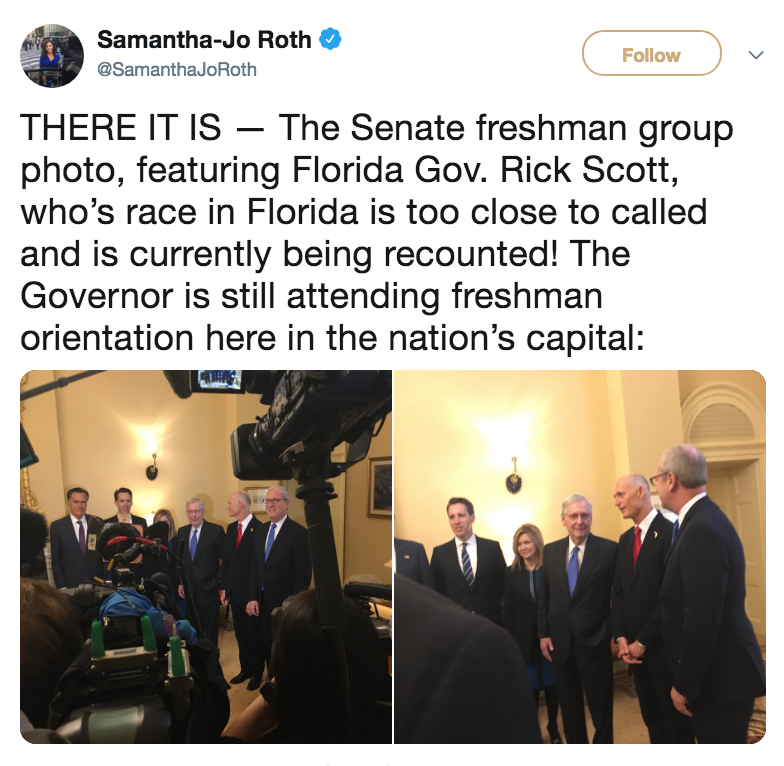Click the 'THERE IT IS' opening tweet line
784x766 pixels.
point(376,128)
